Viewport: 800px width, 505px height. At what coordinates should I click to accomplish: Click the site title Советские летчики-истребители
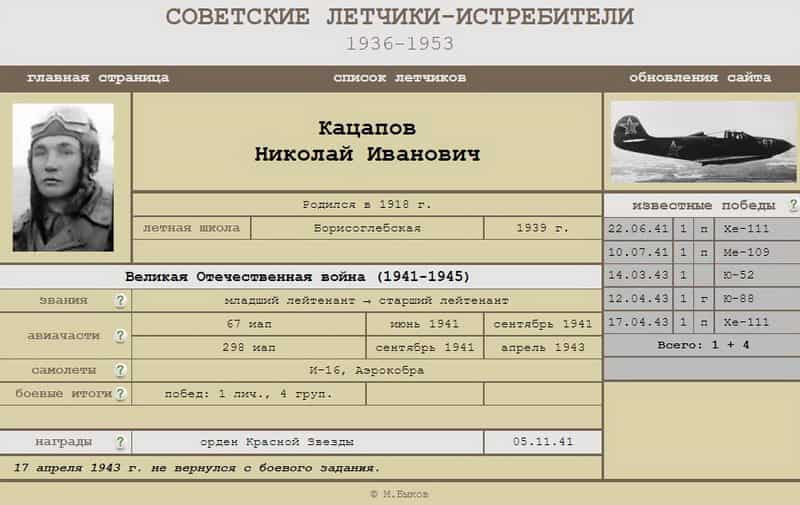(x=400, y=17)
